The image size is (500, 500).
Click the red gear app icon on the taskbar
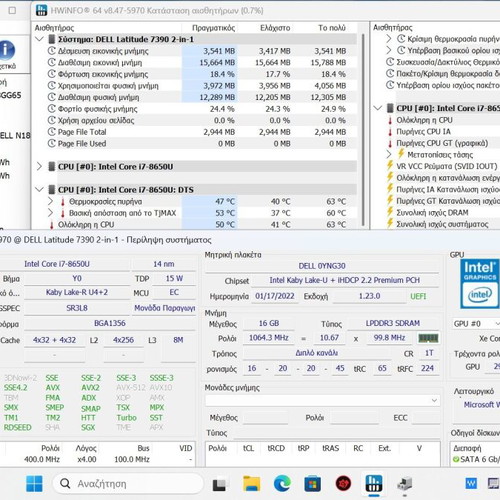pyautogui.click(x=343, y=484)
